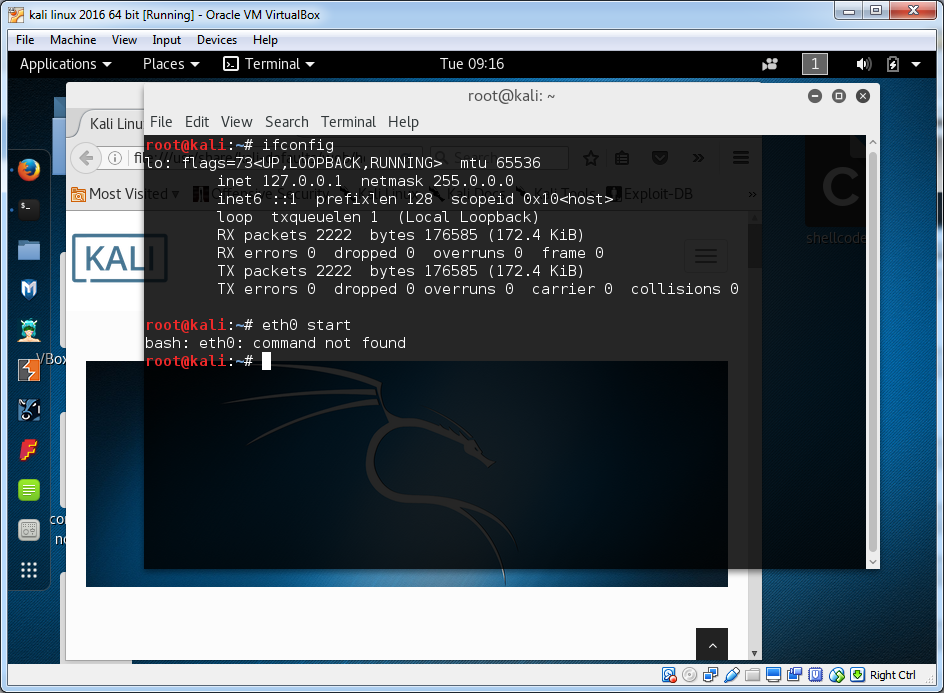Image resolution: width=944 pixels, height=693 pixels.
Task: Launch the Faraday IDE dock icon
Action: point(28,450)
